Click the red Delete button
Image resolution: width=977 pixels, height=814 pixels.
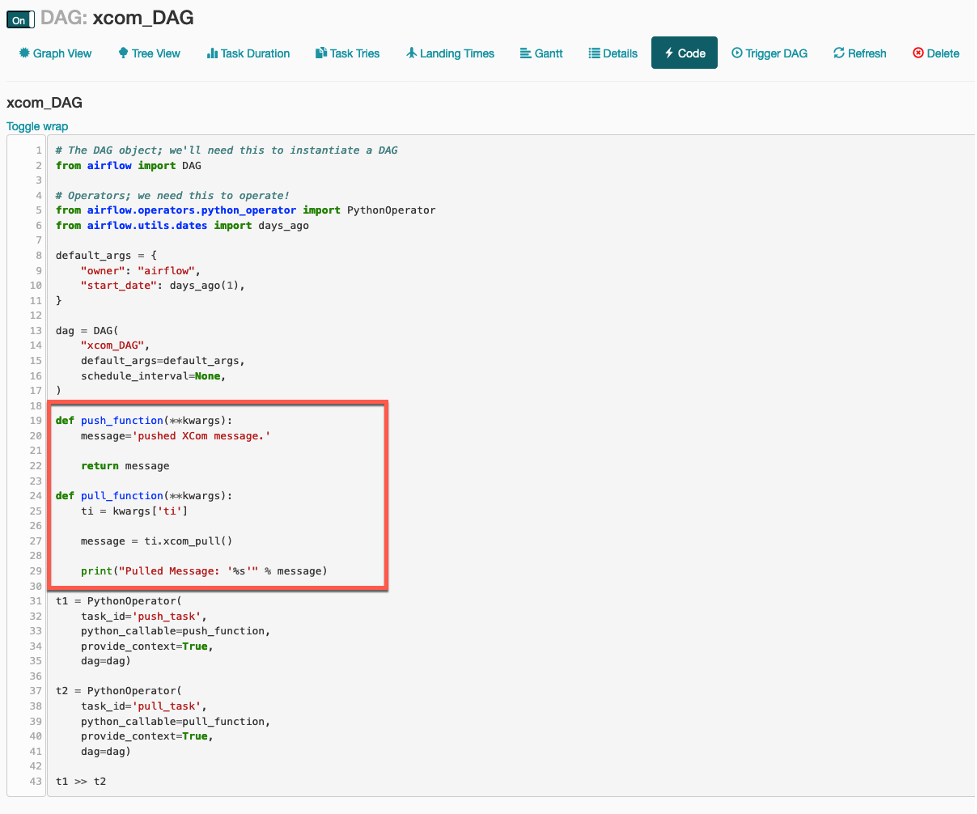click(935, 54)
